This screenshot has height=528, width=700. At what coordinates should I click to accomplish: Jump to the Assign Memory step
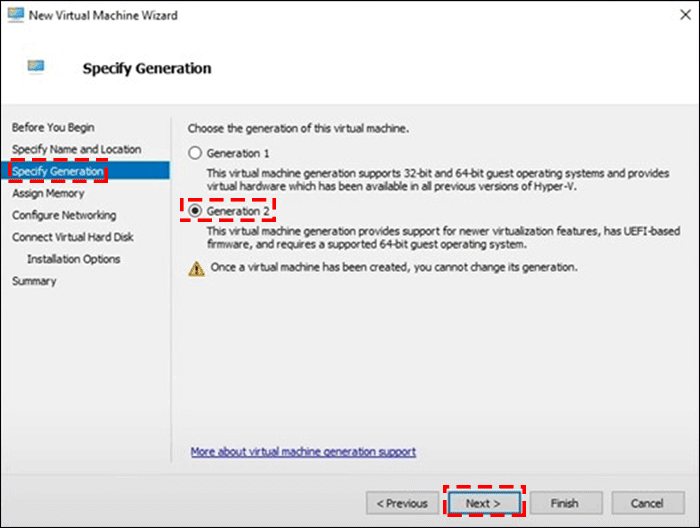(x=48, y=193)
